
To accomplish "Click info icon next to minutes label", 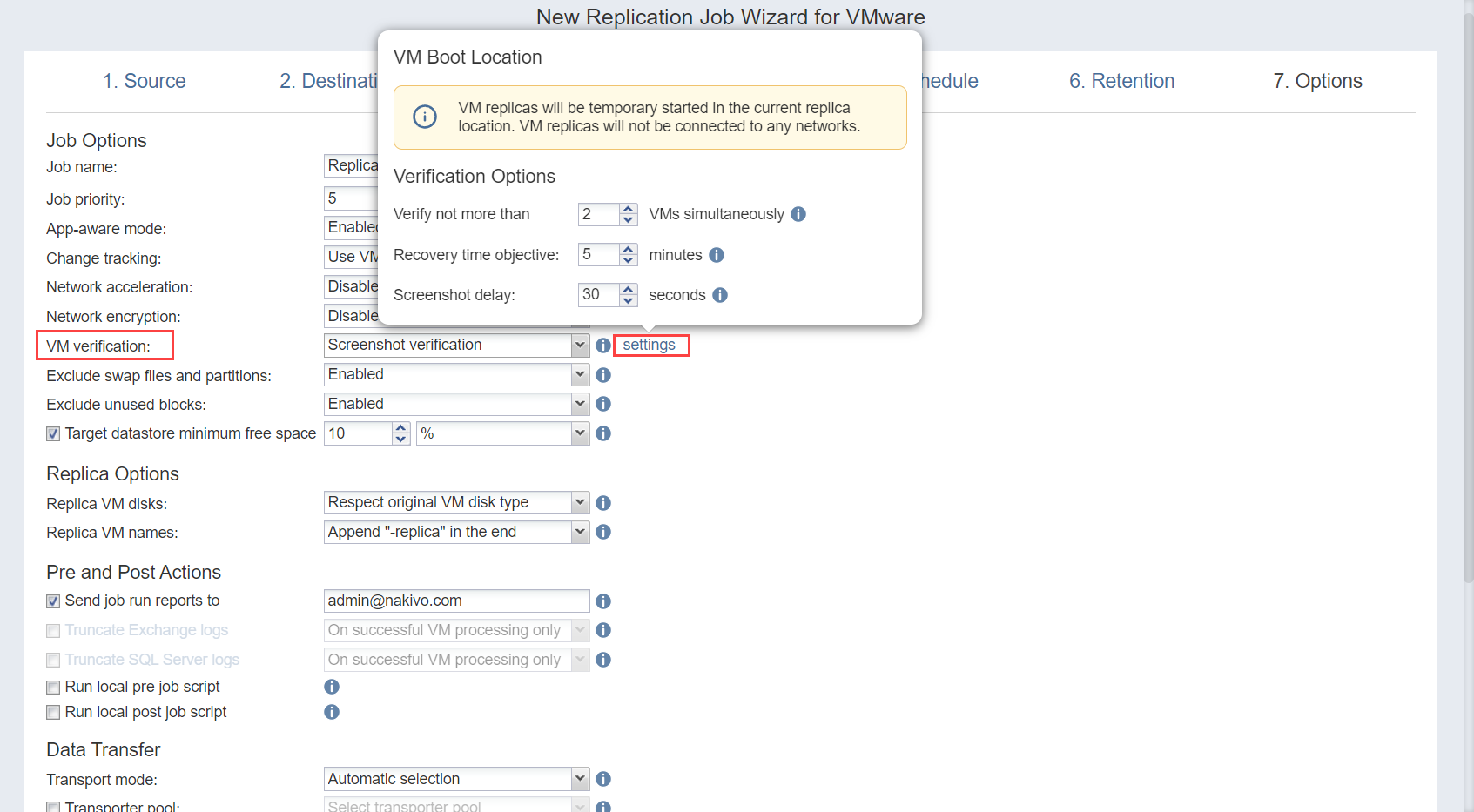I will 717,255.
